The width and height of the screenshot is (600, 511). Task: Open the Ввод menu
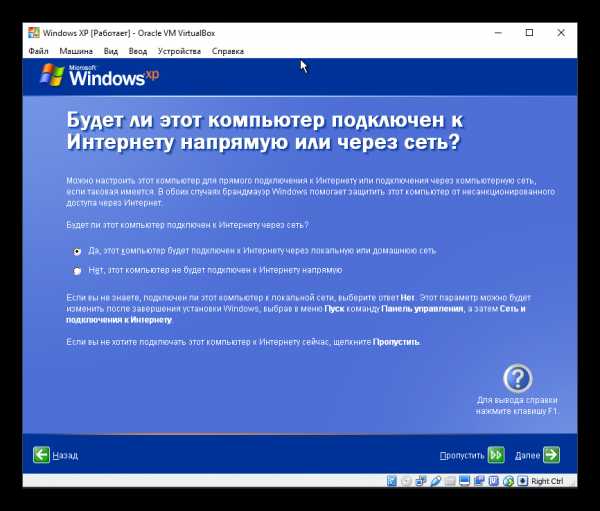(x=138, y=50)
